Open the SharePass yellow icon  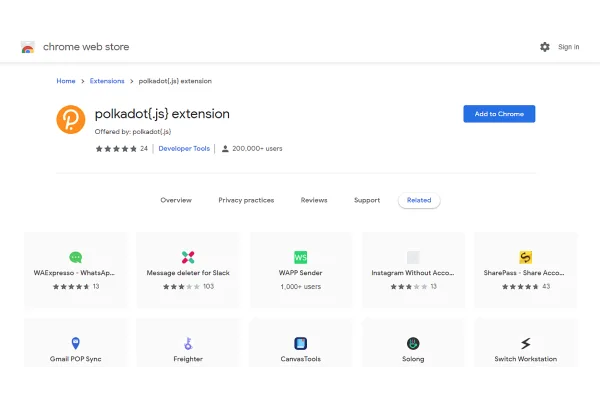526,257
